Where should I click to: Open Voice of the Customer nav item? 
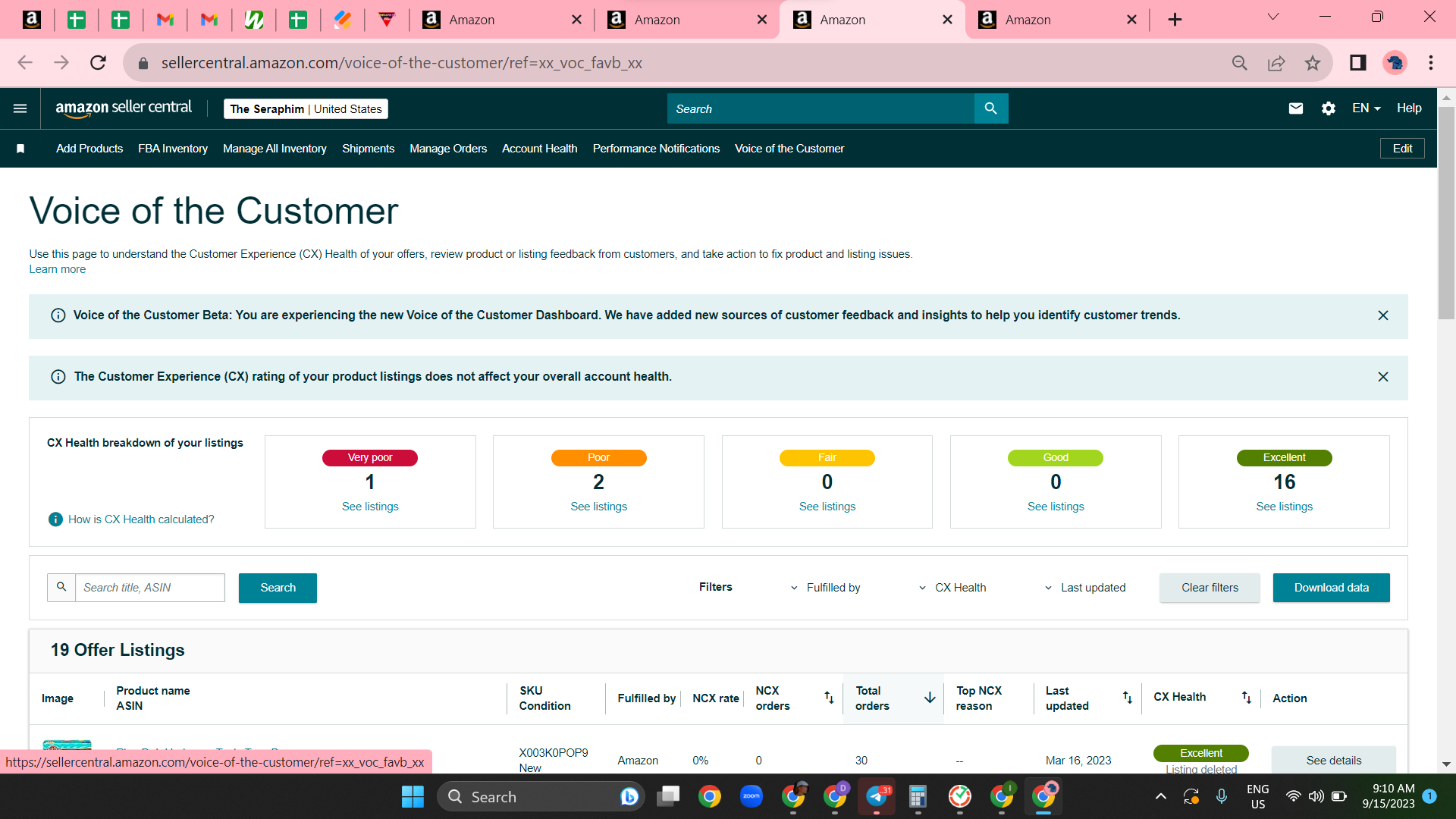[x=789, y=149]
